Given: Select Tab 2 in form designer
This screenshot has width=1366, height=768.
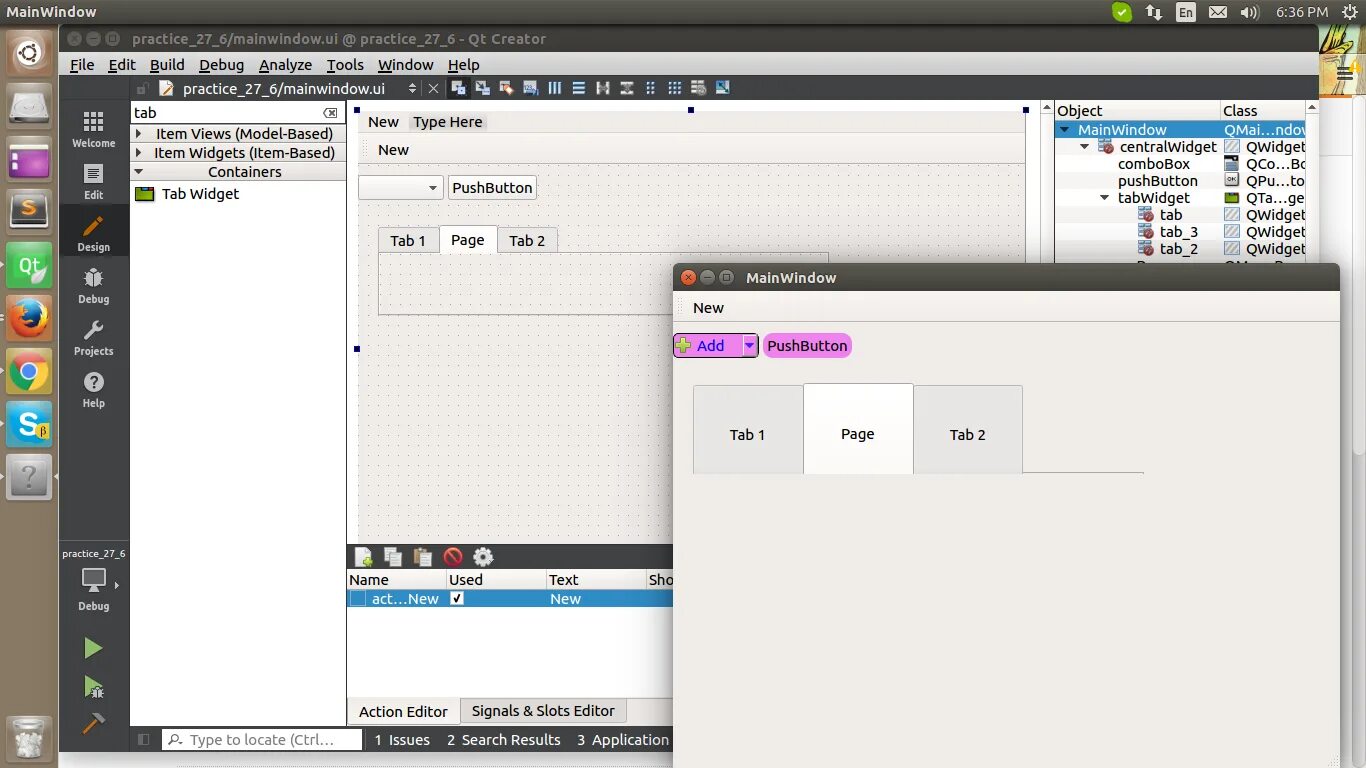Looking at the screenshot, I should coord(527,240).
